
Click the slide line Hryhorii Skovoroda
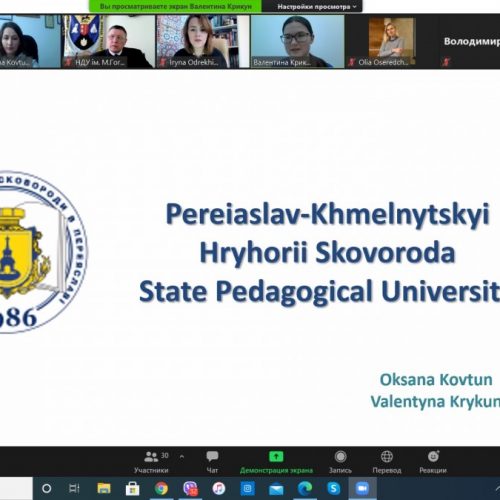click(327, 253)
